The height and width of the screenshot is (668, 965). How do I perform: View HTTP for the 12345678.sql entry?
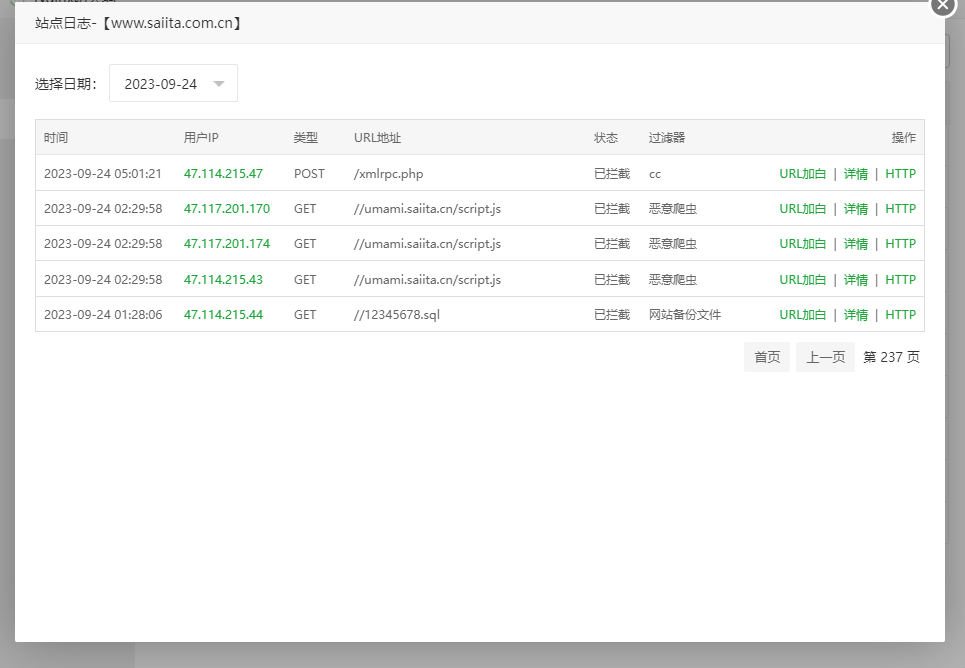pyautogui.click(x=900, y=315)
